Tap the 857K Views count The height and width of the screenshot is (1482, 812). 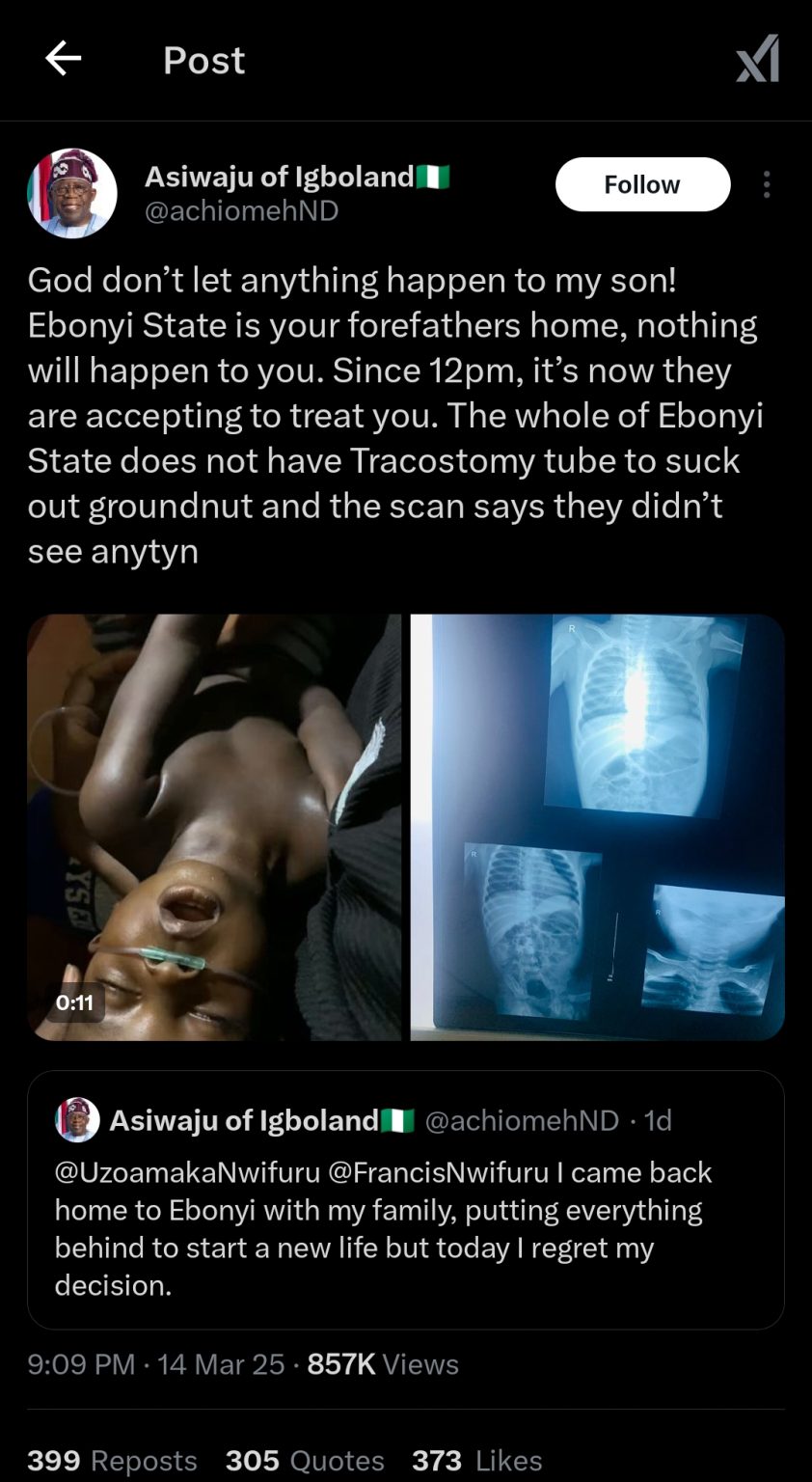[x=382, y=1364]
